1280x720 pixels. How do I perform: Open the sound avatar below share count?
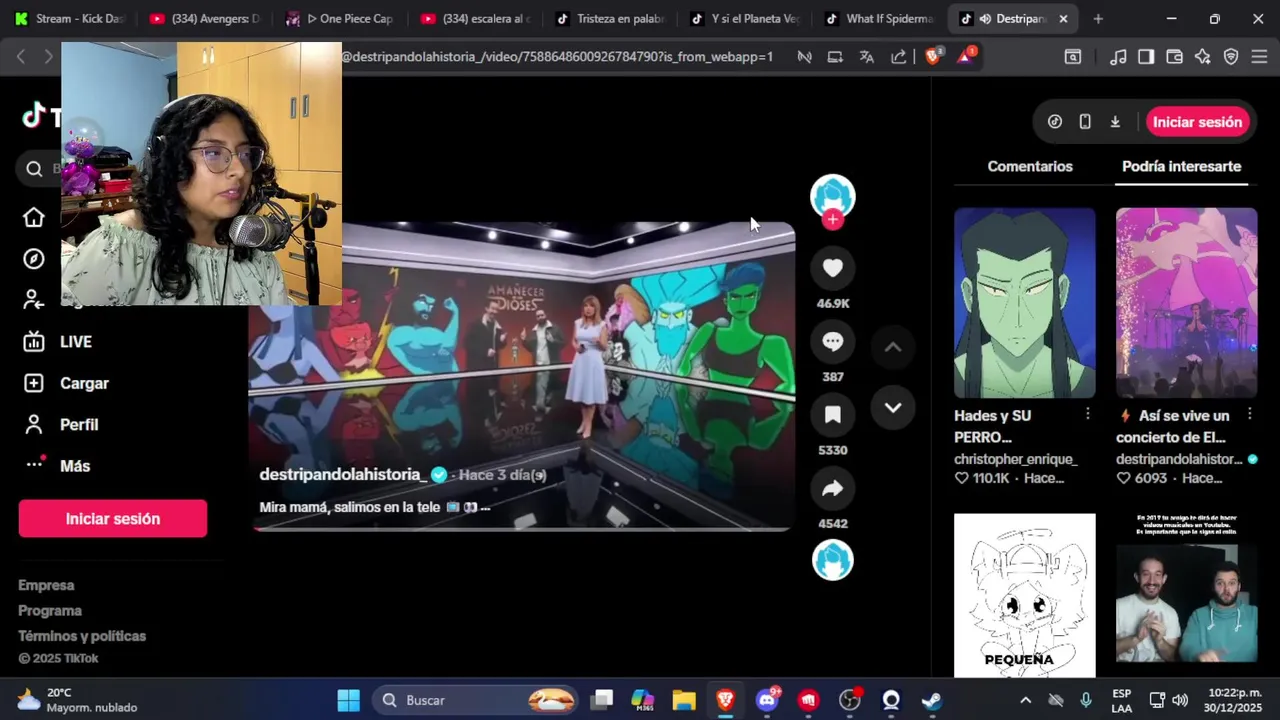pos(833,560)
